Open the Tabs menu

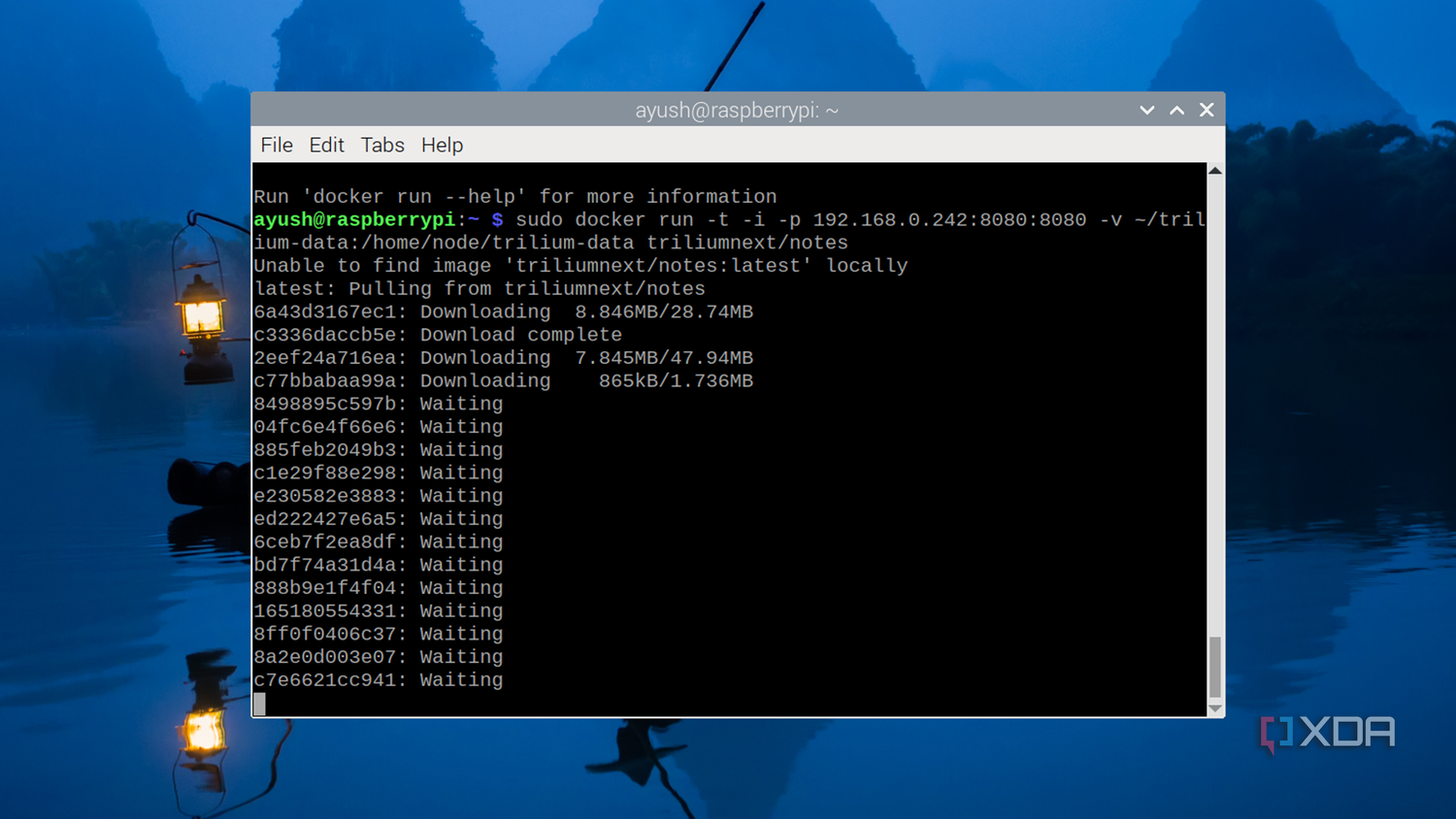point(382,145)
